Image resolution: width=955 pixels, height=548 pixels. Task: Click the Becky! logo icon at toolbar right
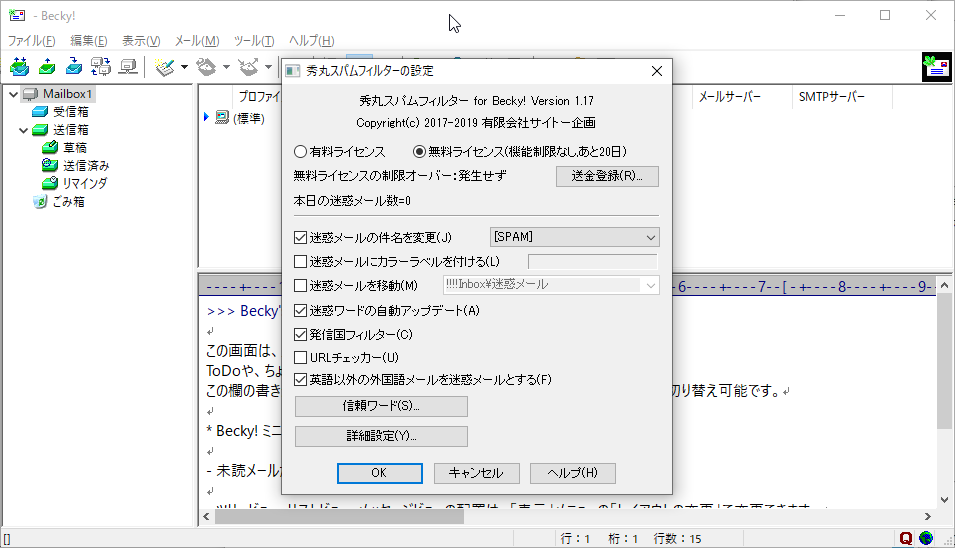[936, 67]
